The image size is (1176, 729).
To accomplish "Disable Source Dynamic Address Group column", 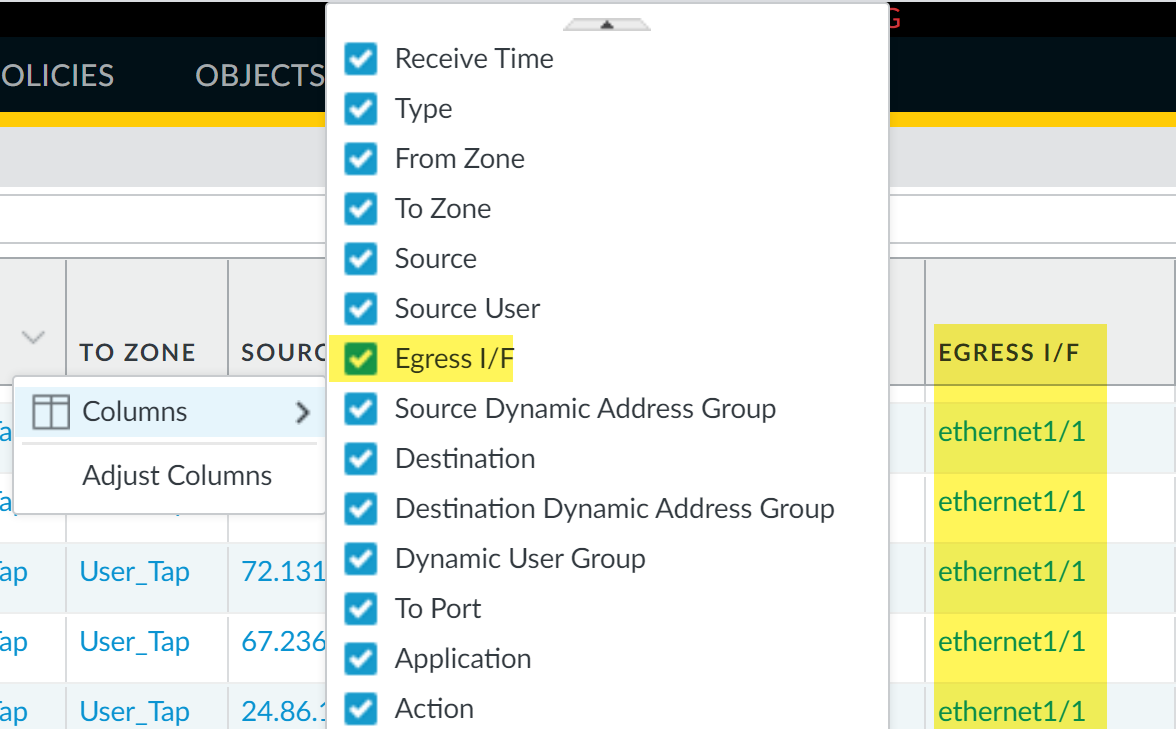I will pos(360,408).
